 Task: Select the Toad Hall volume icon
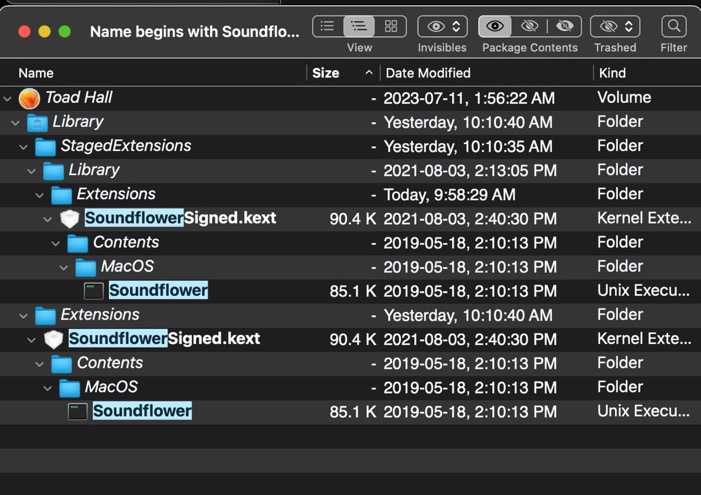tap(30, 98)
